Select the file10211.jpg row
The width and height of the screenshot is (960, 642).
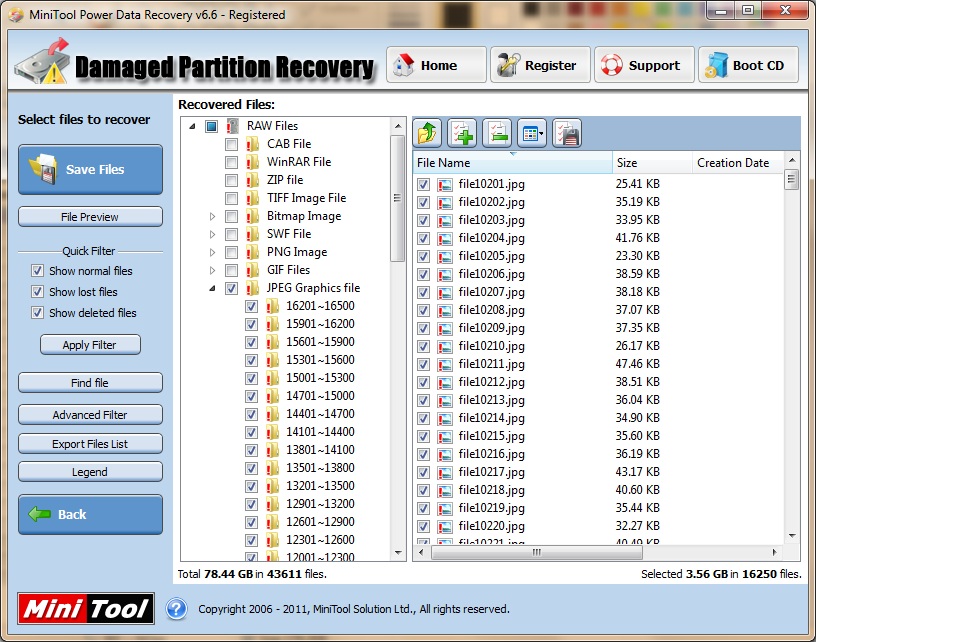598,364
